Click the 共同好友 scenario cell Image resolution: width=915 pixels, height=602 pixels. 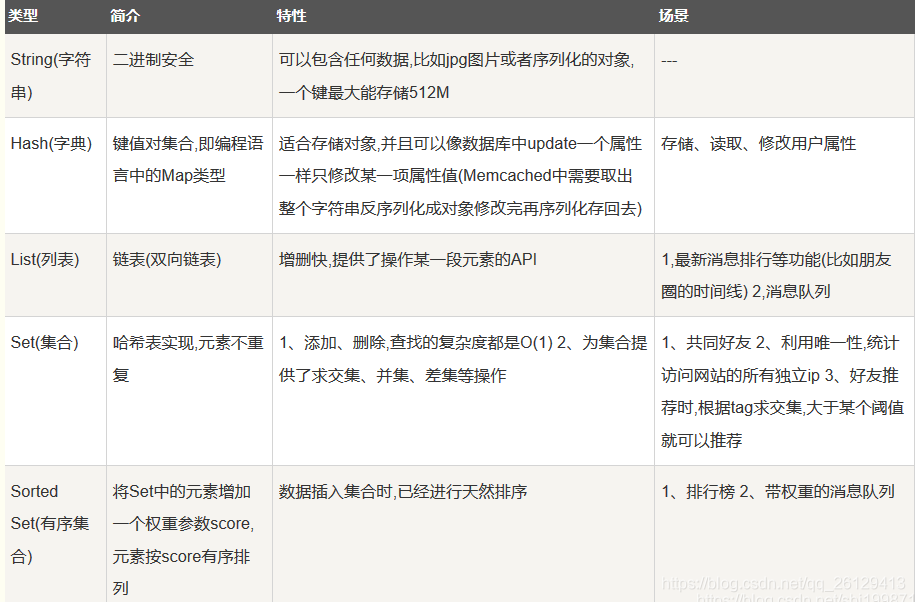pyautogui.click(x=784, y=391)
